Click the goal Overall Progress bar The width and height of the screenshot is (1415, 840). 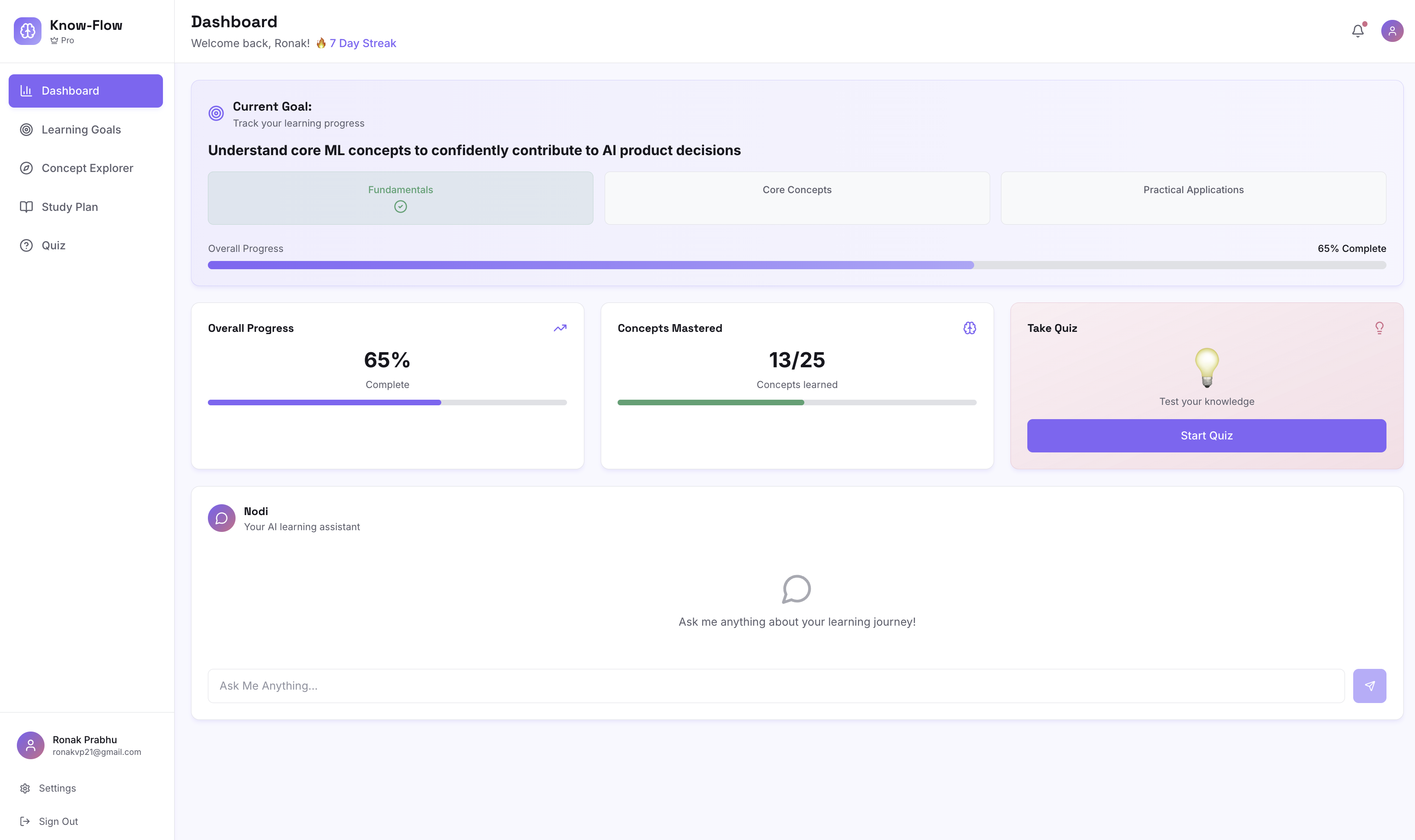coord(797,265)
